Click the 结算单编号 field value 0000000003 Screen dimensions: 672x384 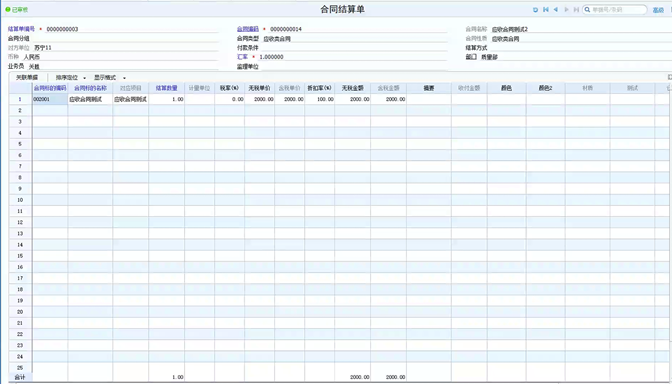(63, 29)
